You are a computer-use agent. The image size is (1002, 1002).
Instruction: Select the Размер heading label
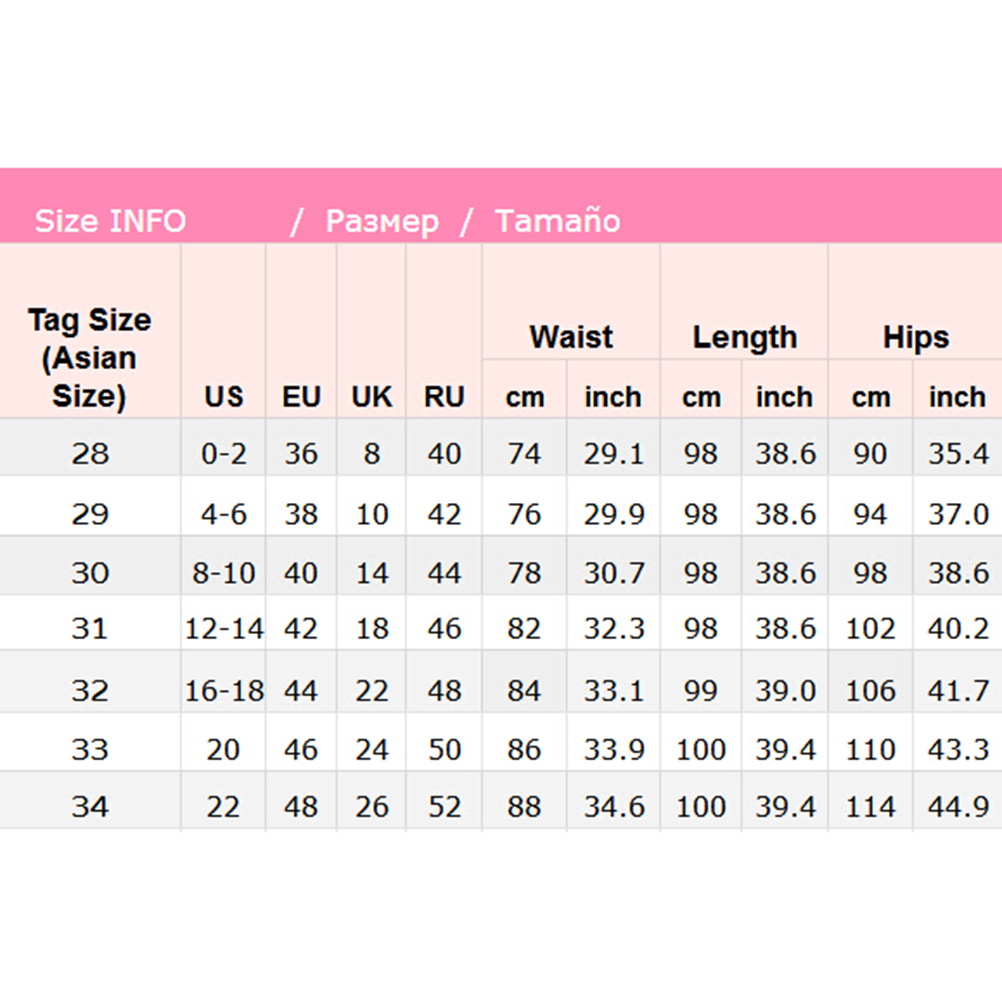(x=382, y=221)
